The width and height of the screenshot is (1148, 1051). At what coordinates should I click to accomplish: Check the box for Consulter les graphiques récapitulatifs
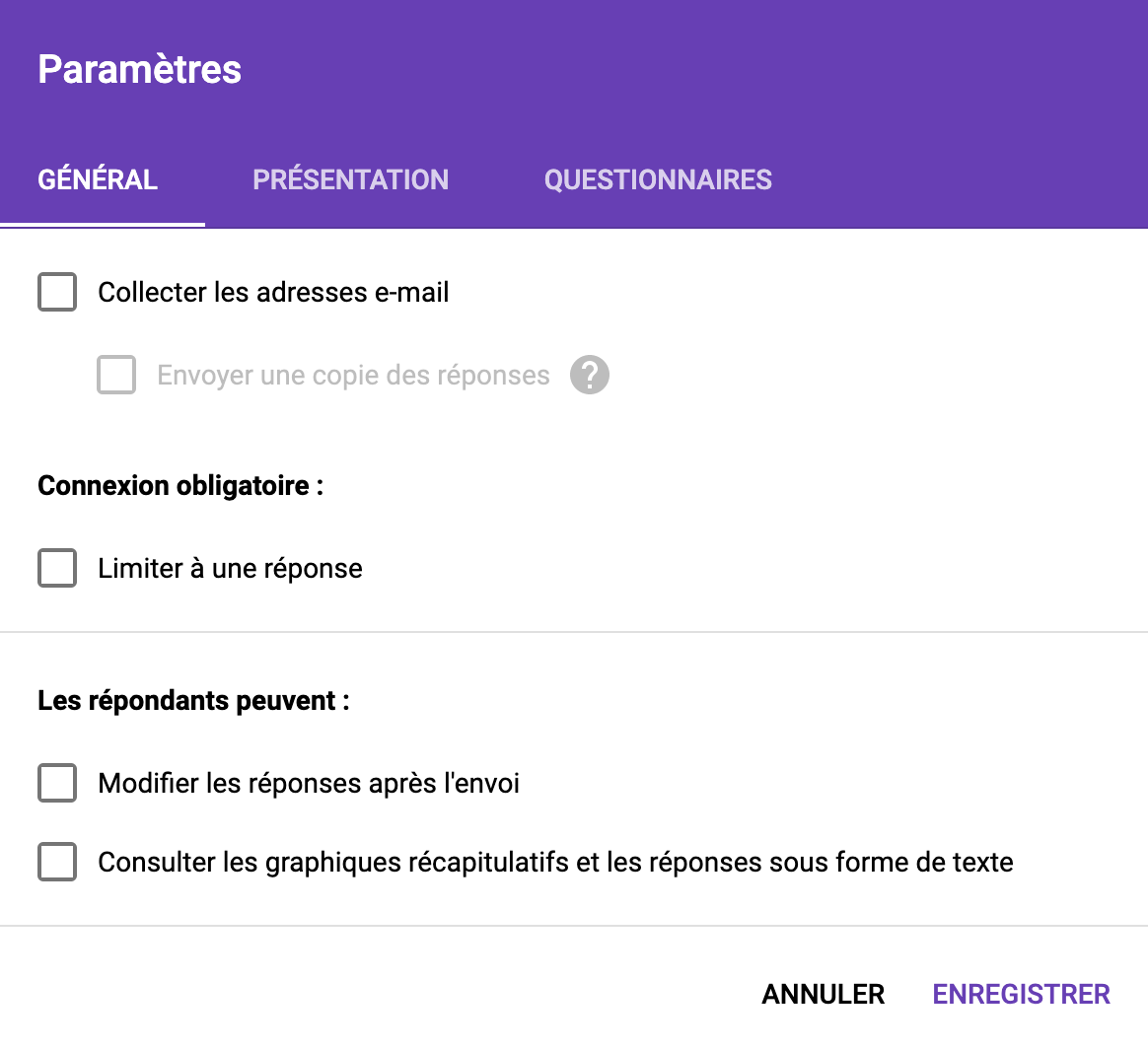coord(57,862)
